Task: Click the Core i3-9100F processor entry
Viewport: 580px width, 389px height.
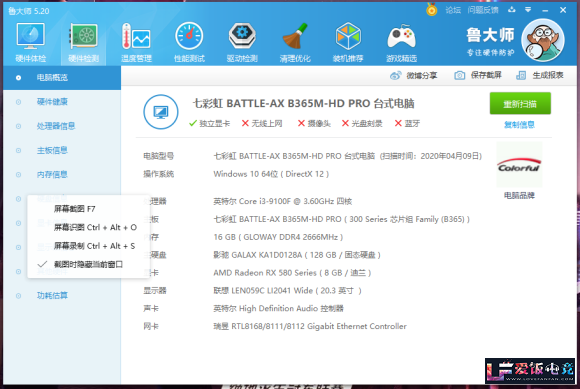Action: point(283,202)
